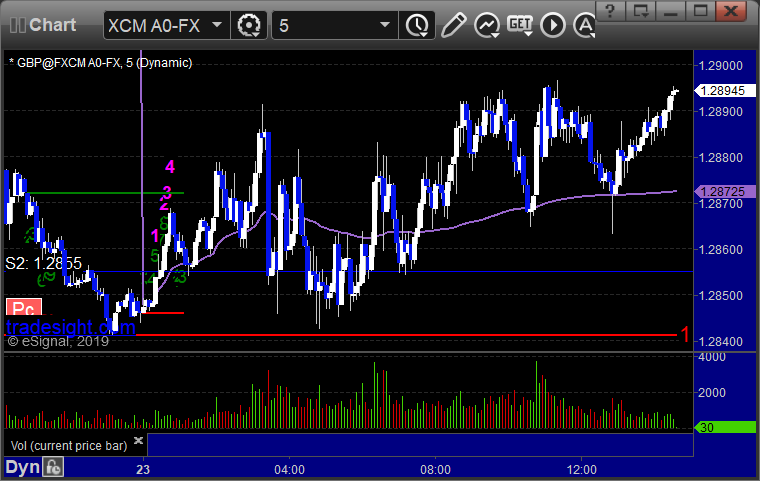760x481 pixels.
Task: Close the chart window with red X
Action: (731, 10)
